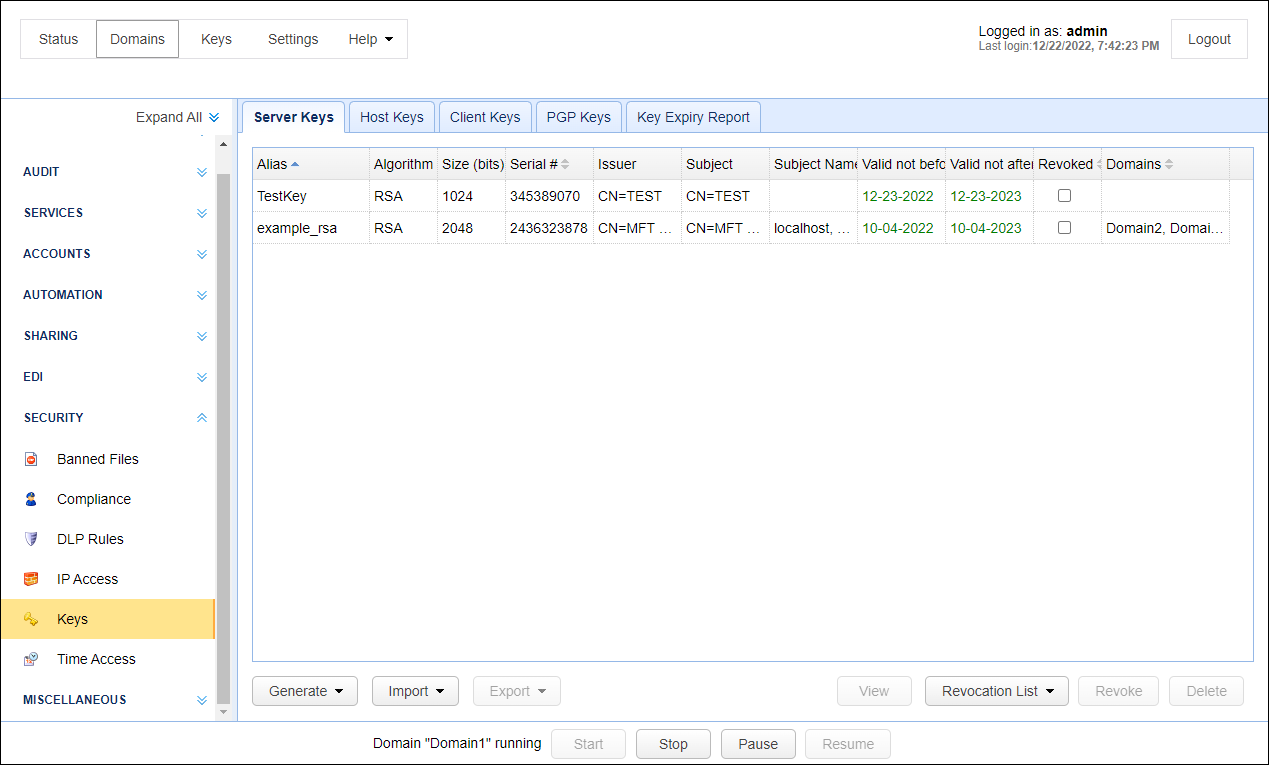Image resolution: width=1269 pixels, height=765 pixels.
Task: Click the Banned Files icon in sidebar
Action: coord(31,459)
